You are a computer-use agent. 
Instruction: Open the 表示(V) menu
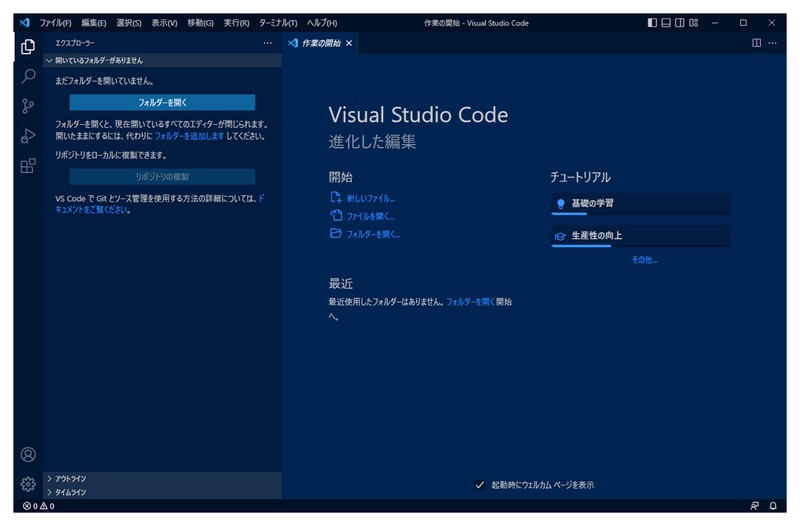[164, 23]
